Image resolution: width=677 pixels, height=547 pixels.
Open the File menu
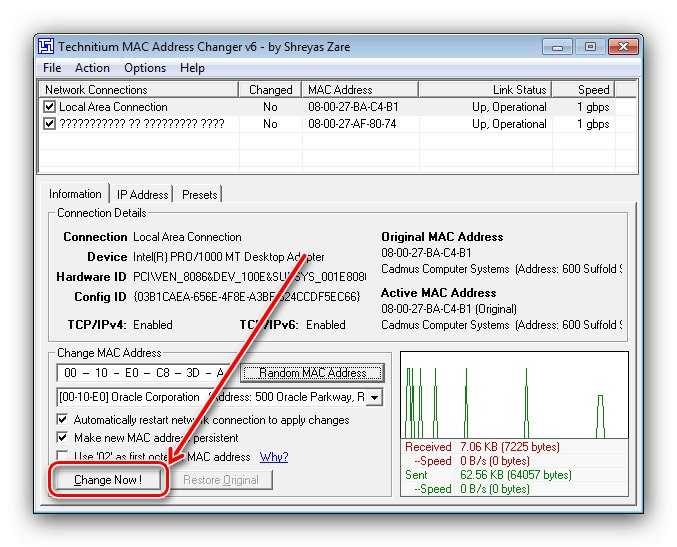pyautogui.click(x=52, y=68)
